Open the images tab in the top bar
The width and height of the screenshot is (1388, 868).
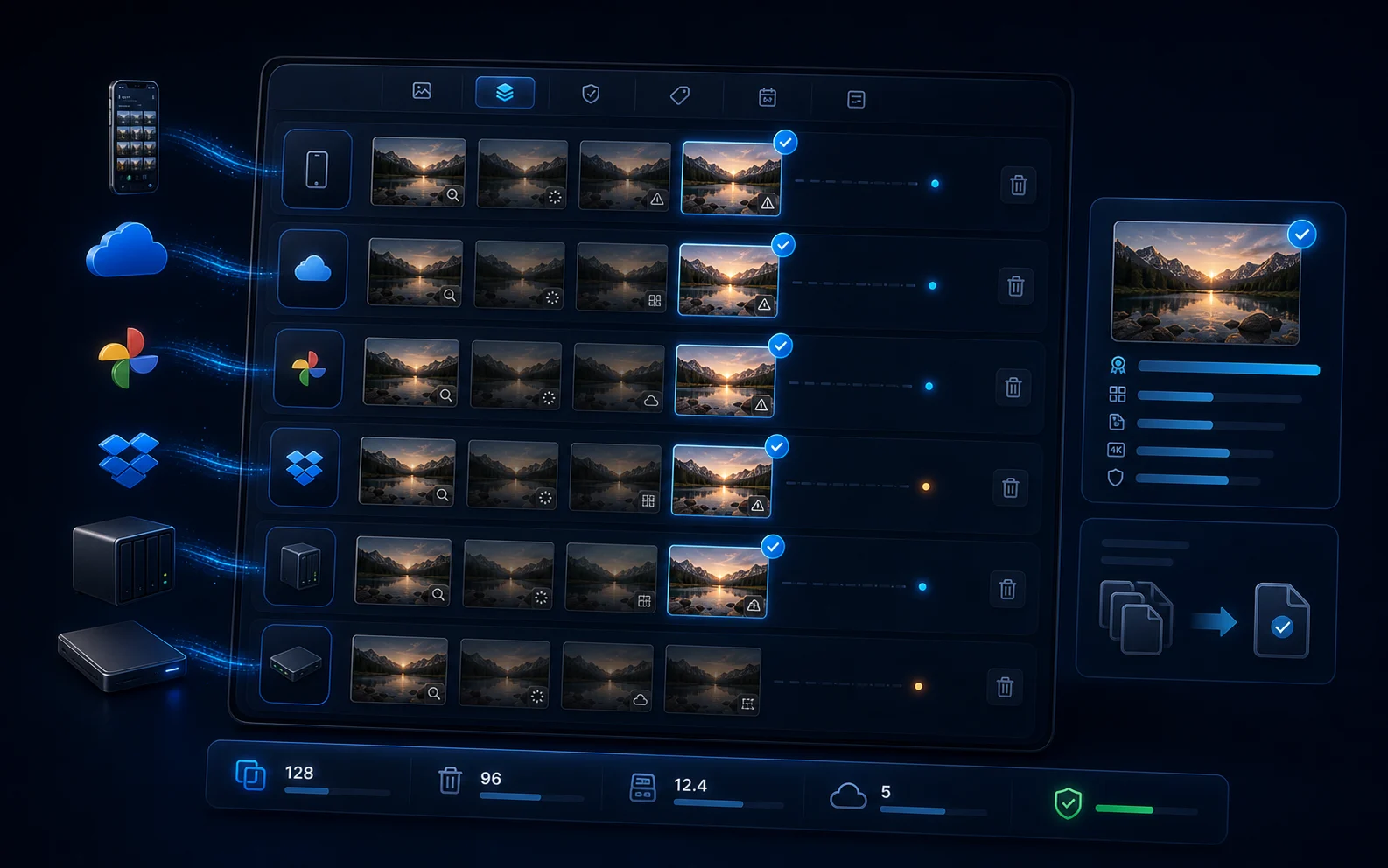pos(422,90)
